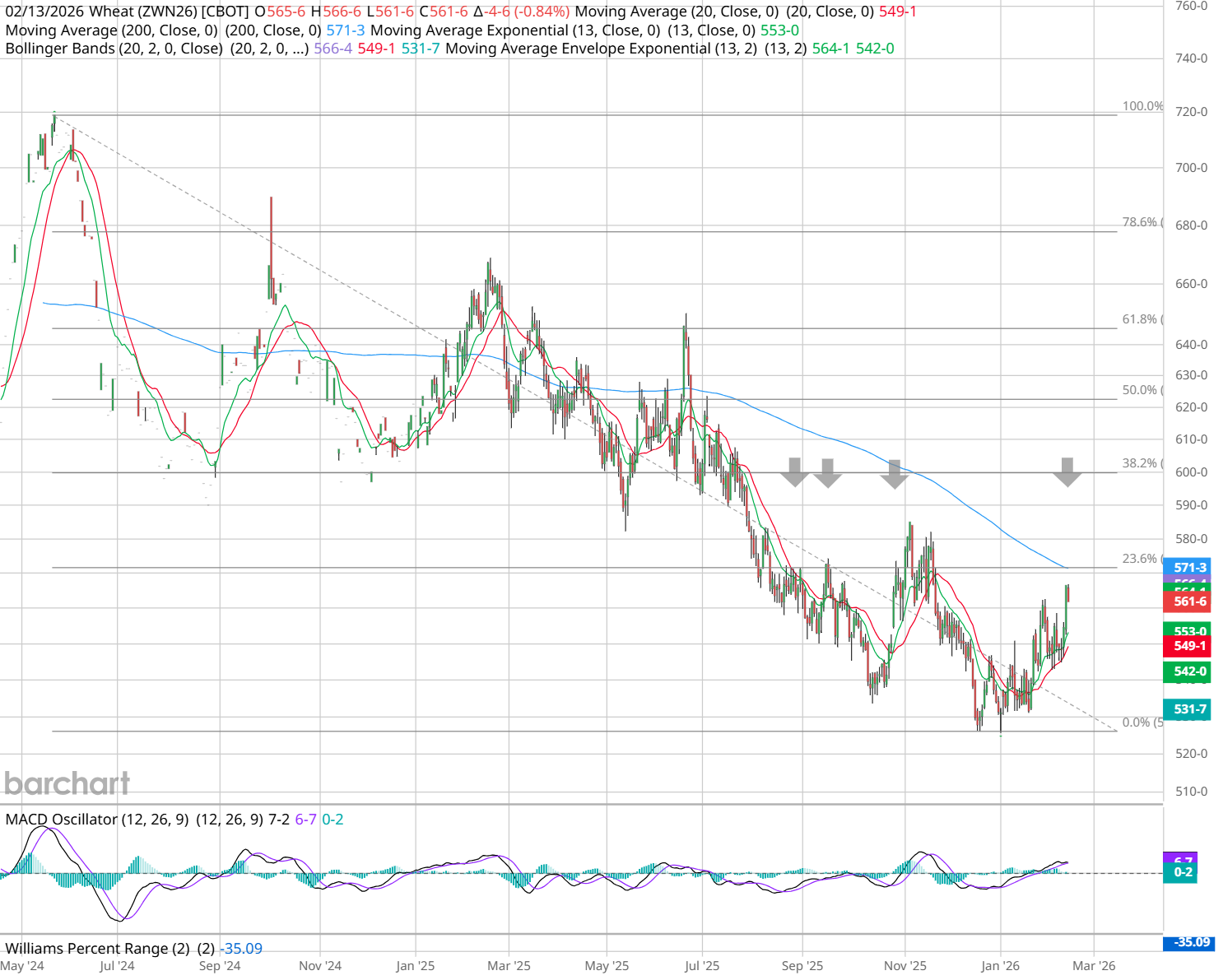
Task: Click the blue -35.09 Williams value tag
Action: [1191, 942]
